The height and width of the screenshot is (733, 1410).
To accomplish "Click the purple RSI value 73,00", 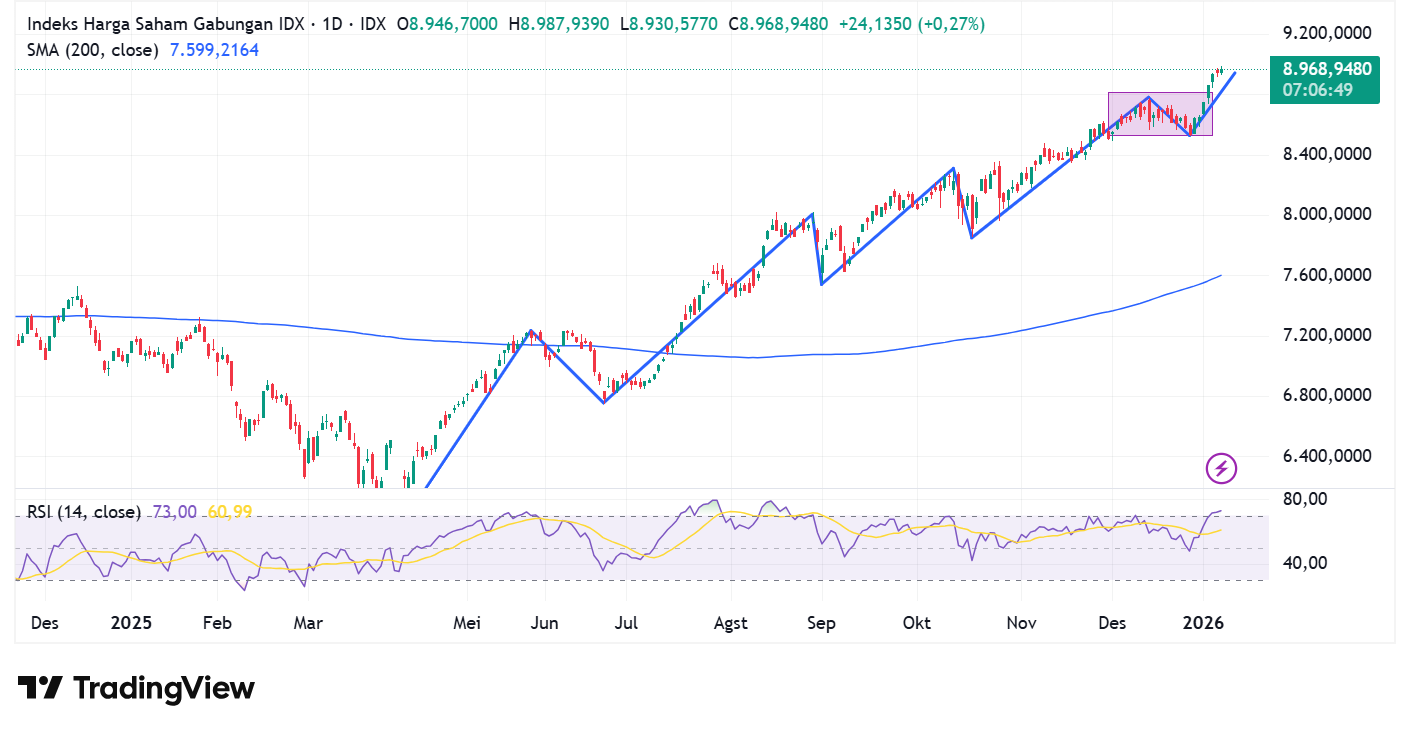I will click(175, 511).
